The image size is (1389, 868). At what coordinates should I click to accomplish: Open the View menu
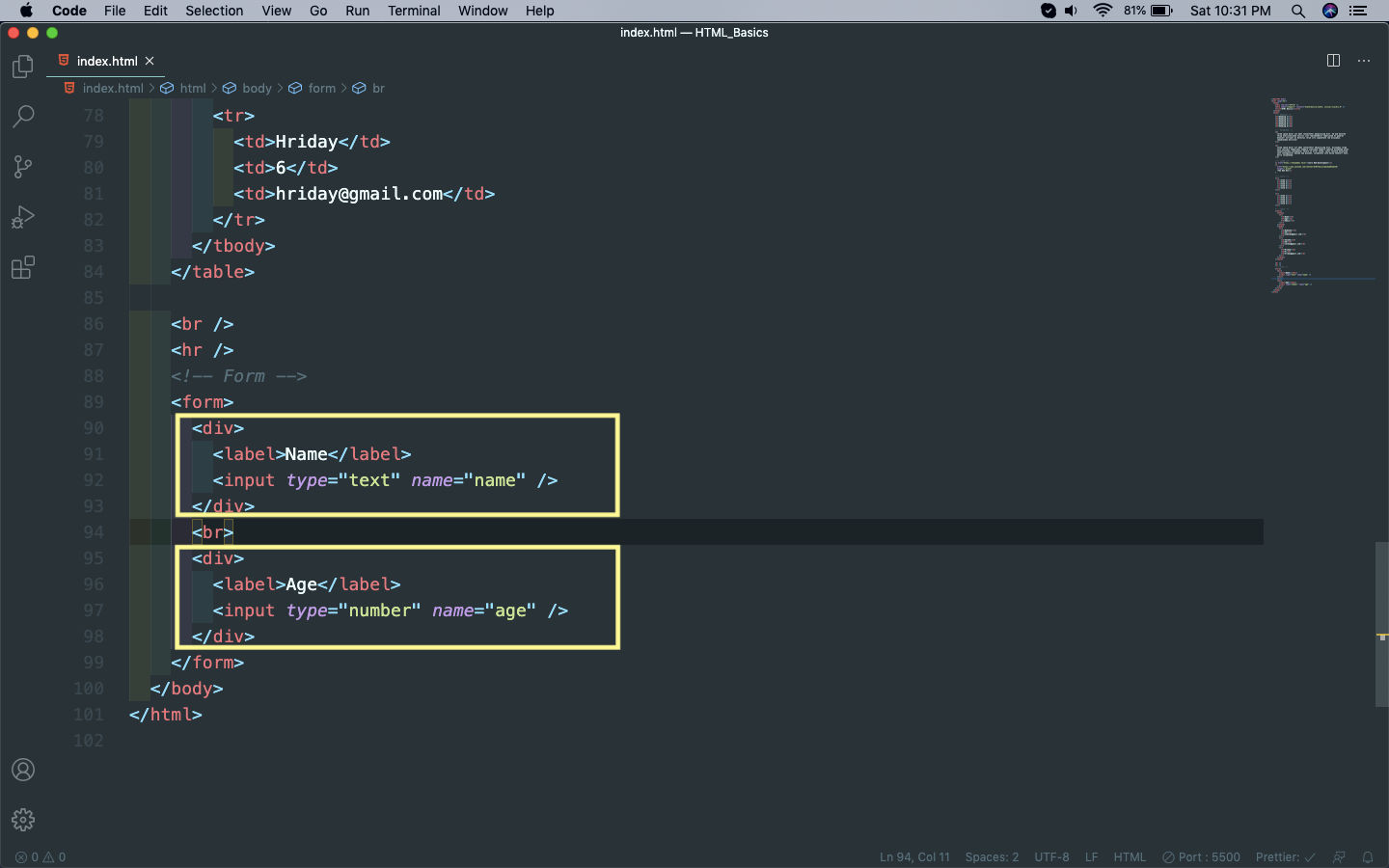(x=277, y=11)
